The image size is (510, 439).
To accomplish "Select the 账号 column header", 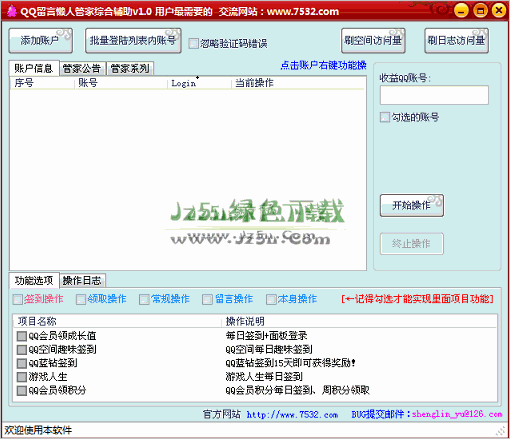I will click(x=121, y=83).
